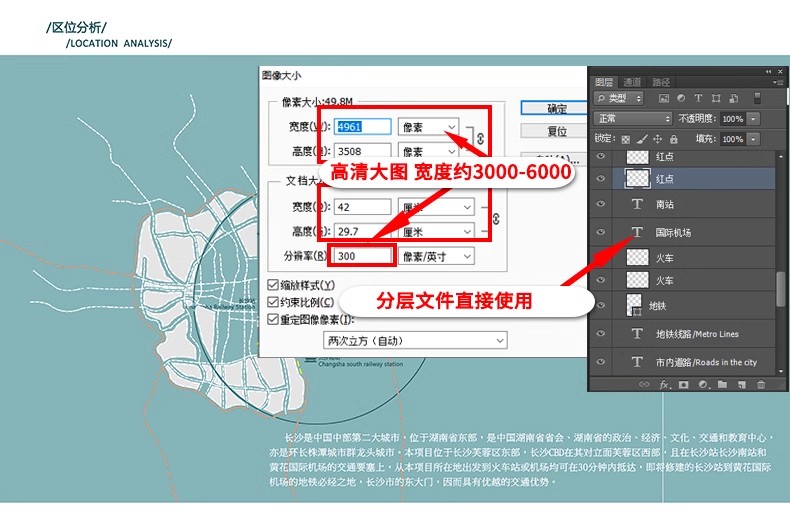Click the 分辨率 field showing 300
The width and height of the screenshot is (790, 512).
[x=362, y=256]
